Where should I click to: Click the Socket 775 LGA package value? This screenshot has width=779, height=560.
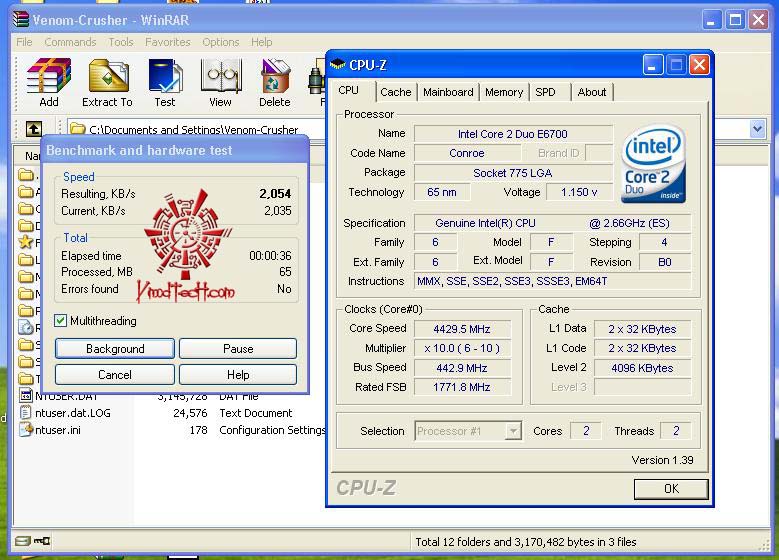(x=513, y=173)
